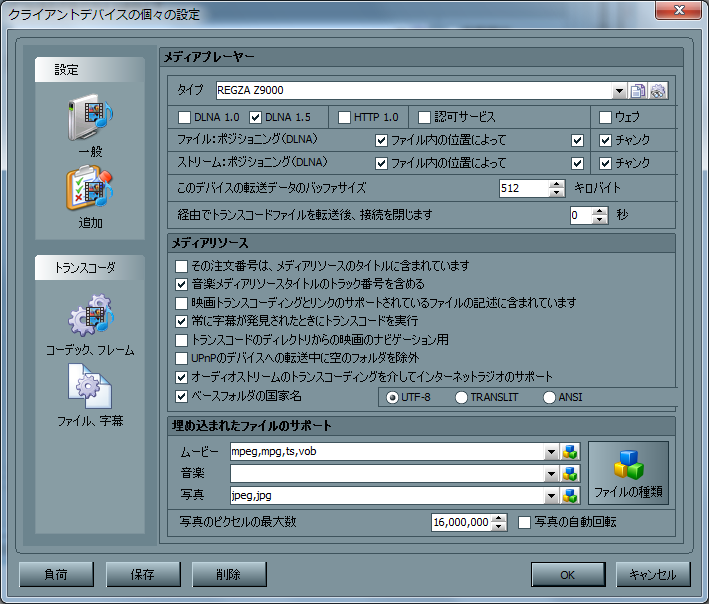Click the cubes icon beside 音楽 field
Screen dimensions: 709x604
570,474
